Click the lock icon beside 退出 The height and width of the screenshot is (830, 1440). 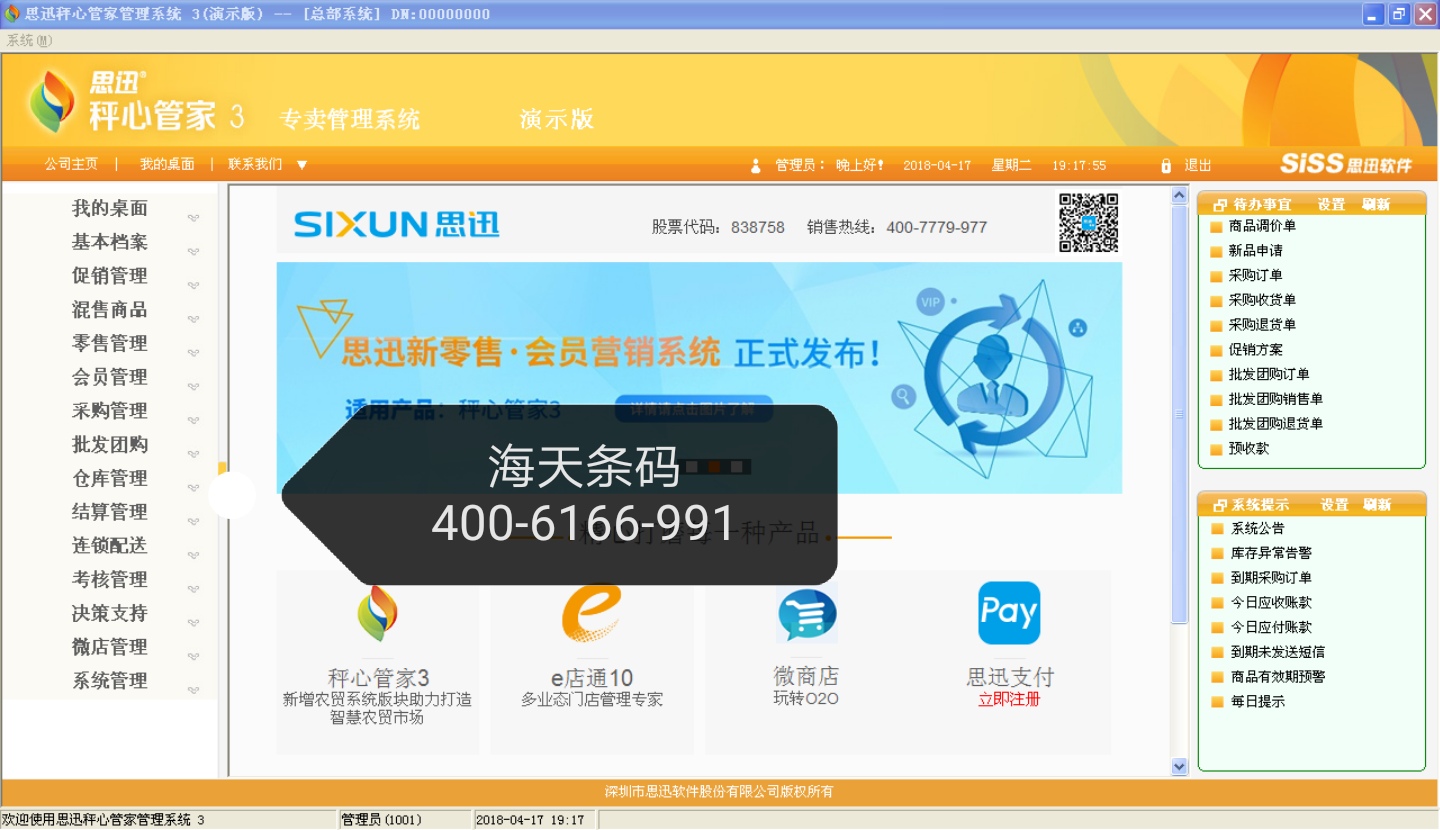click(x=1165, y=165)
